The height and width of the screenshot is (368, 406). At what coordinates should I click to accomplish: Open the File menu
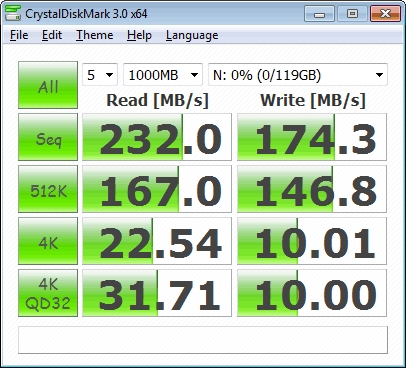19,35
